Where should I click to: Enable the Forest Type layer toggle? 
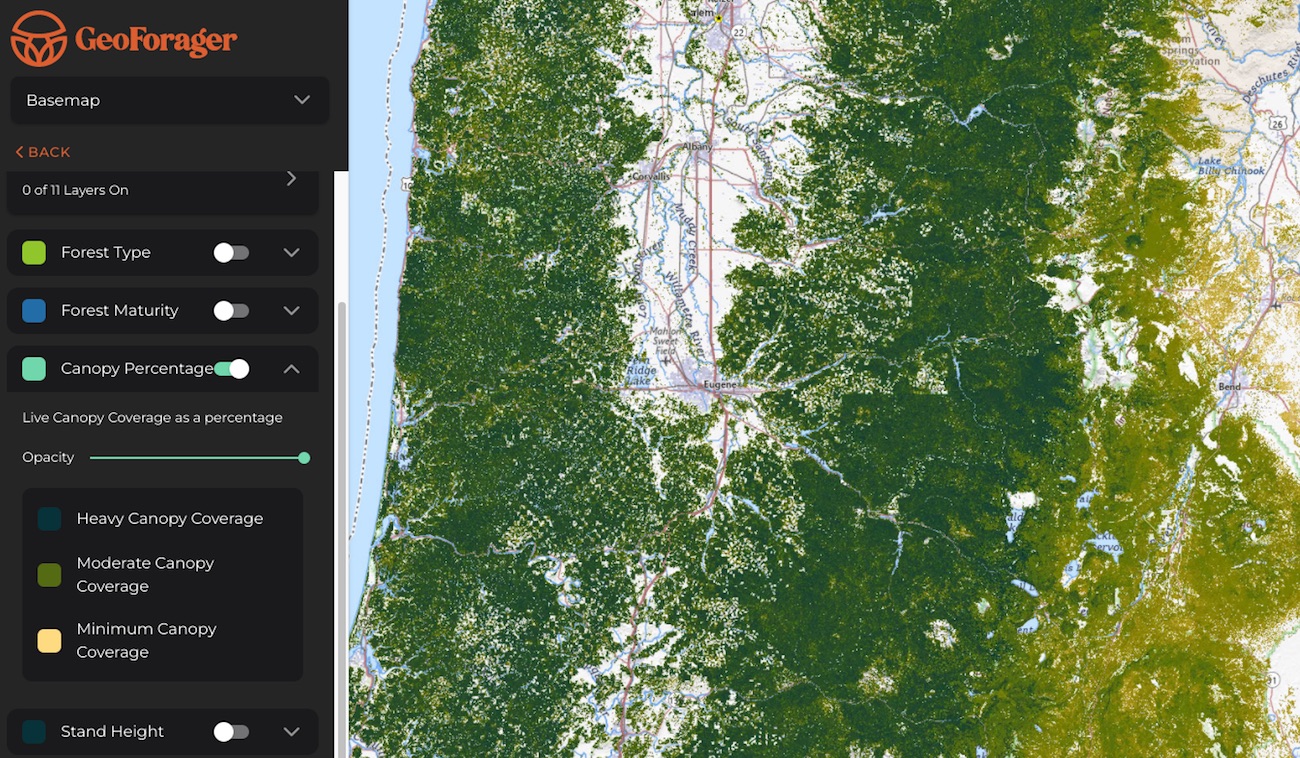[231, 253]
